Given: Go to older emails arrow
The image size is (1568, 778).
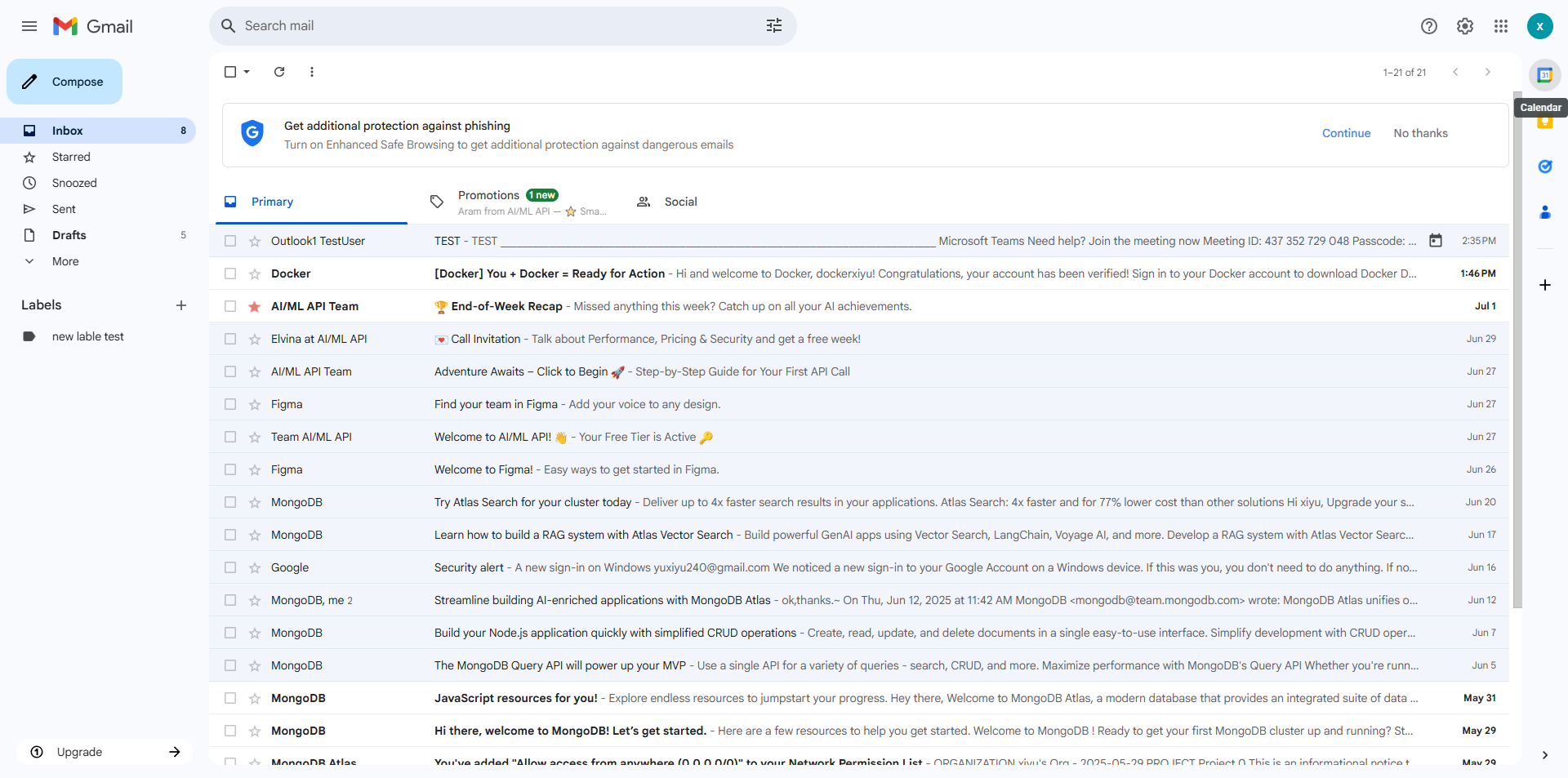Looking at the screenshot, I should [1488, 72].
